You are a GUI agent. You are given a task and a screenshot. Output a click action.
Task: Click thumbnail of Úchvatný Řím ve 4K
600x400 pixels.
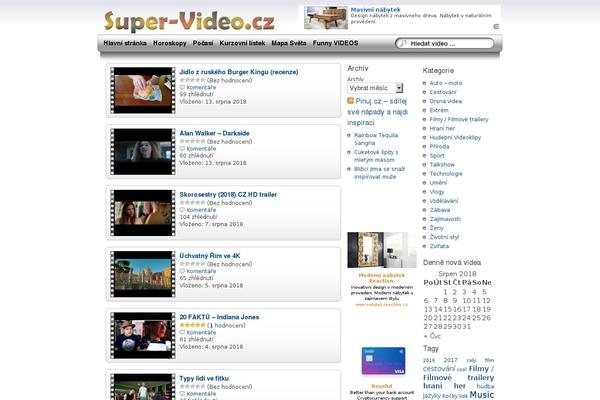click(x=143, y=274)
